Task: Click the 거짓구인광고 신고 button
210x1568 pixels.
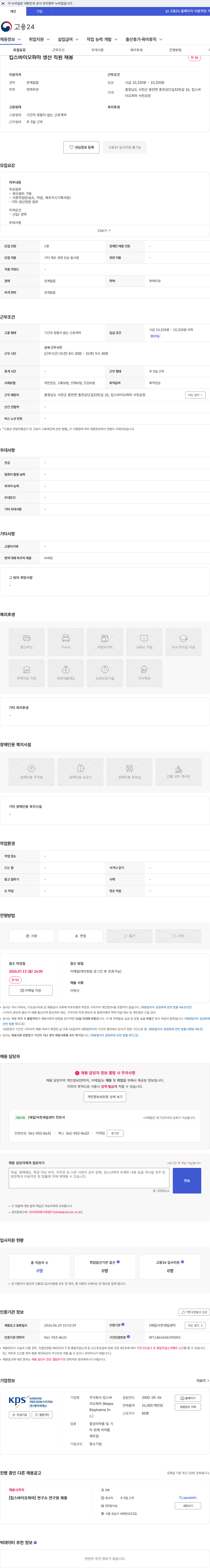Action: 194,1312
